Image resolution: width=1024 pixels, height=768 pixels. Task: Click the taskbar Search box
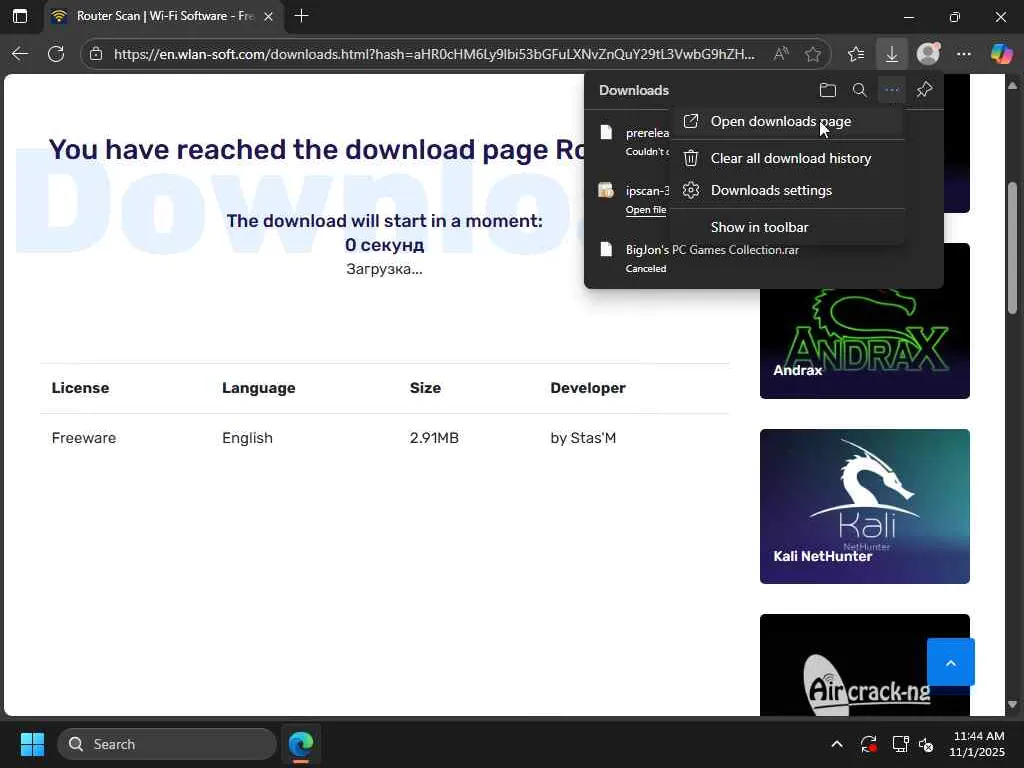point(167,744)
